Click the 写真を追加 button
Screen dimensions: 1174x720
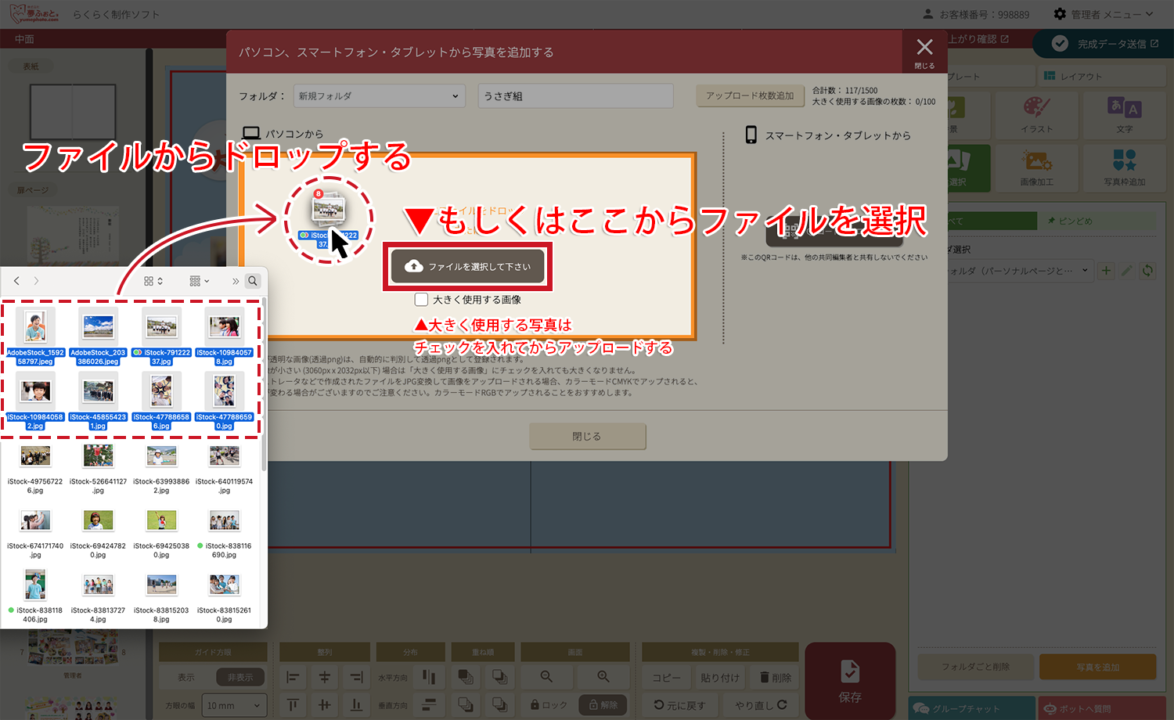pyautogui.click(x=1098, y=666)
